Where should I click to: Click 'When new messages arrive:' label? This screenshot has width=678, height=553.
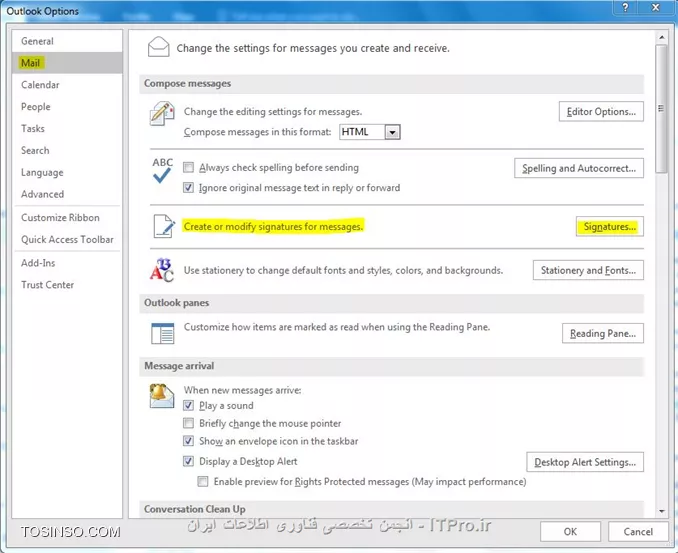243,390
